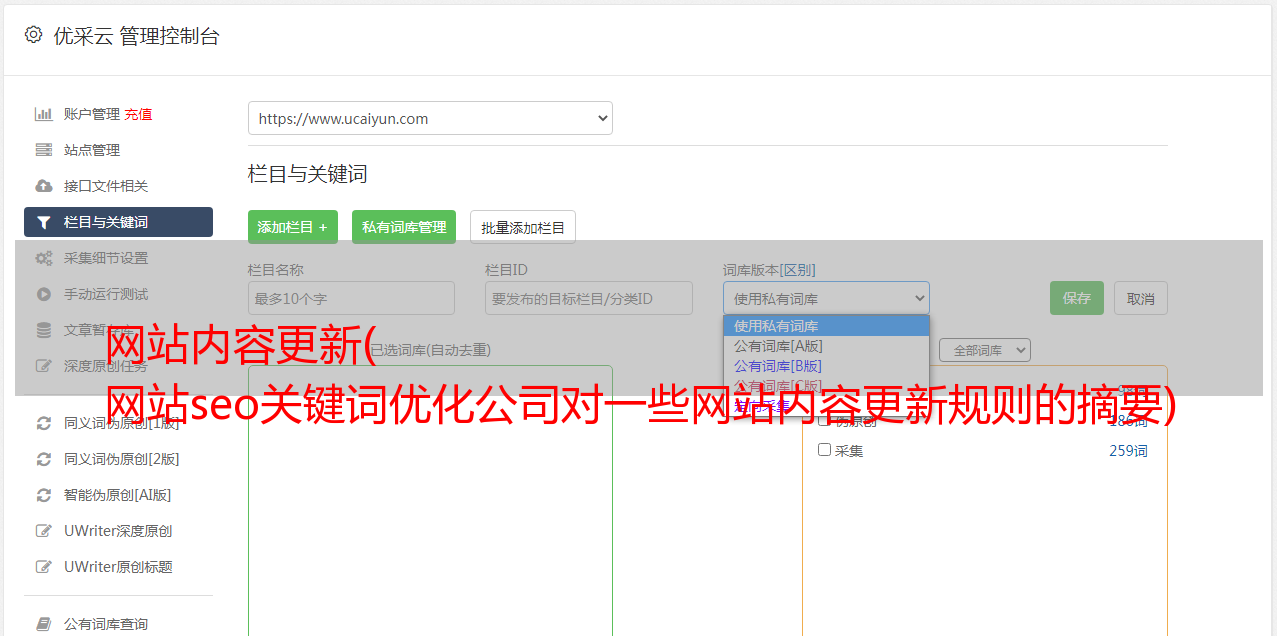Click the 已选词库 box with the green border

tap(430, 500)
